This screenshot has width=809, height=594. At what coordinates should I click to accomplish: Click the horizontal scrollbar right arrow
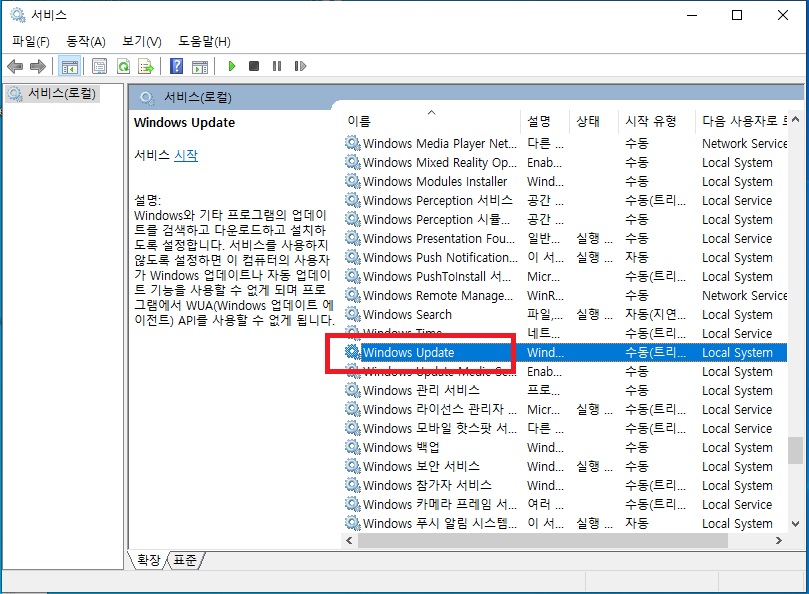[779, 540]
